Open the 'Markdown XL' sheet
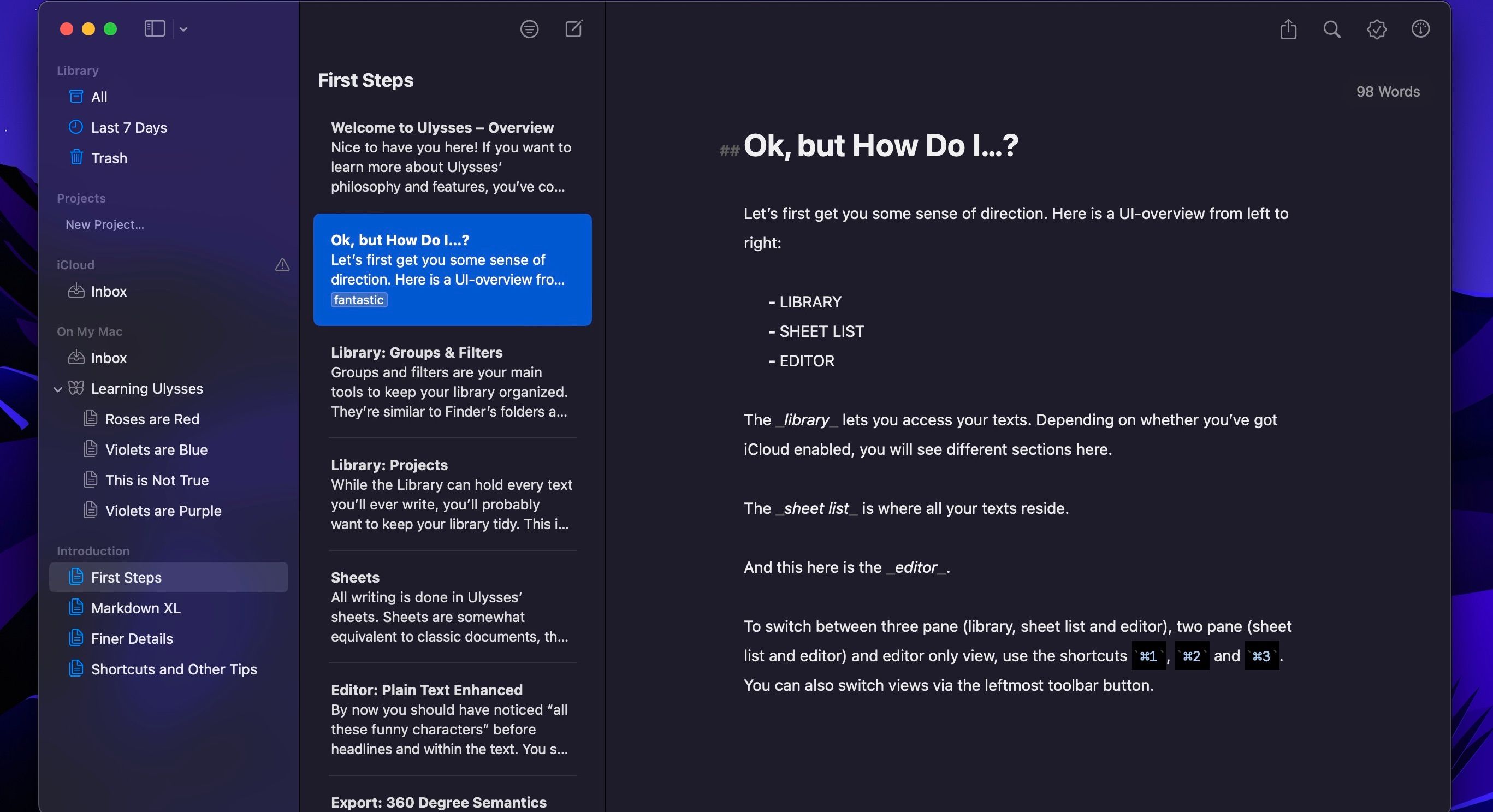The height and width of the screenshot is (812, 1493). pos(137,608)
